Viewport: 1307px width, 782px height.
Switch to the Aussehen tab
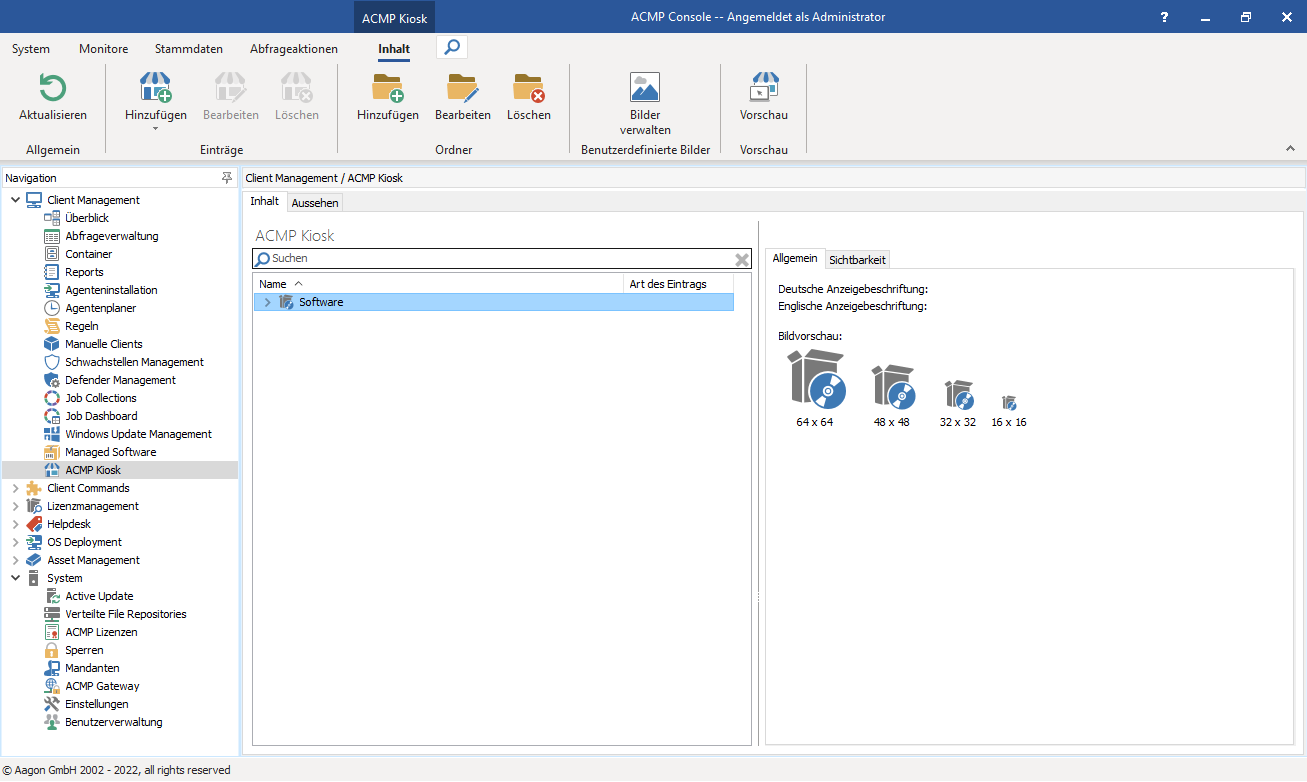tap(315, 202)
